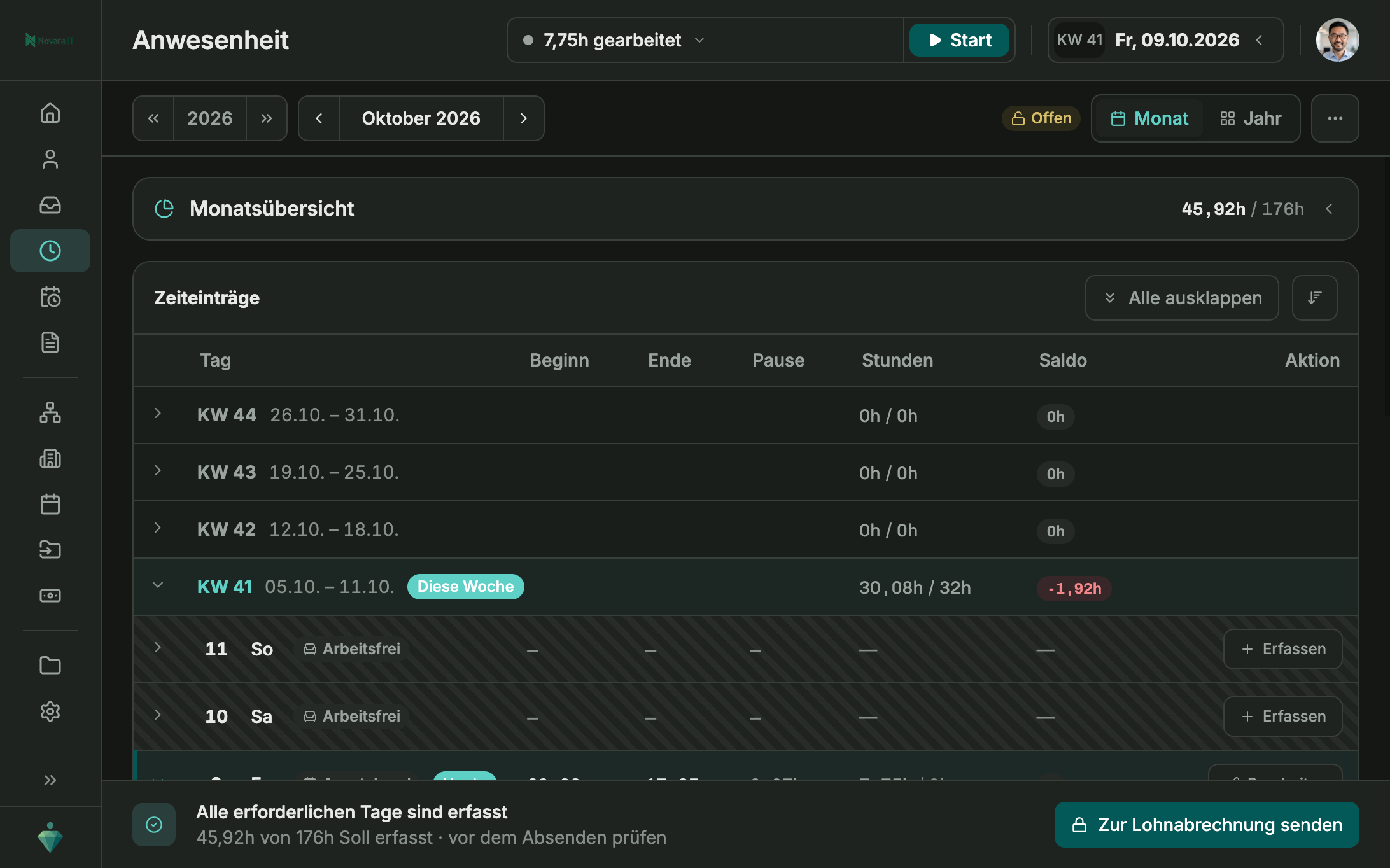Image resolution: width=1390 pixels, height=868 pixels.
Task: Open the calendar-clock sidebar icon
Action: point(50,297)
